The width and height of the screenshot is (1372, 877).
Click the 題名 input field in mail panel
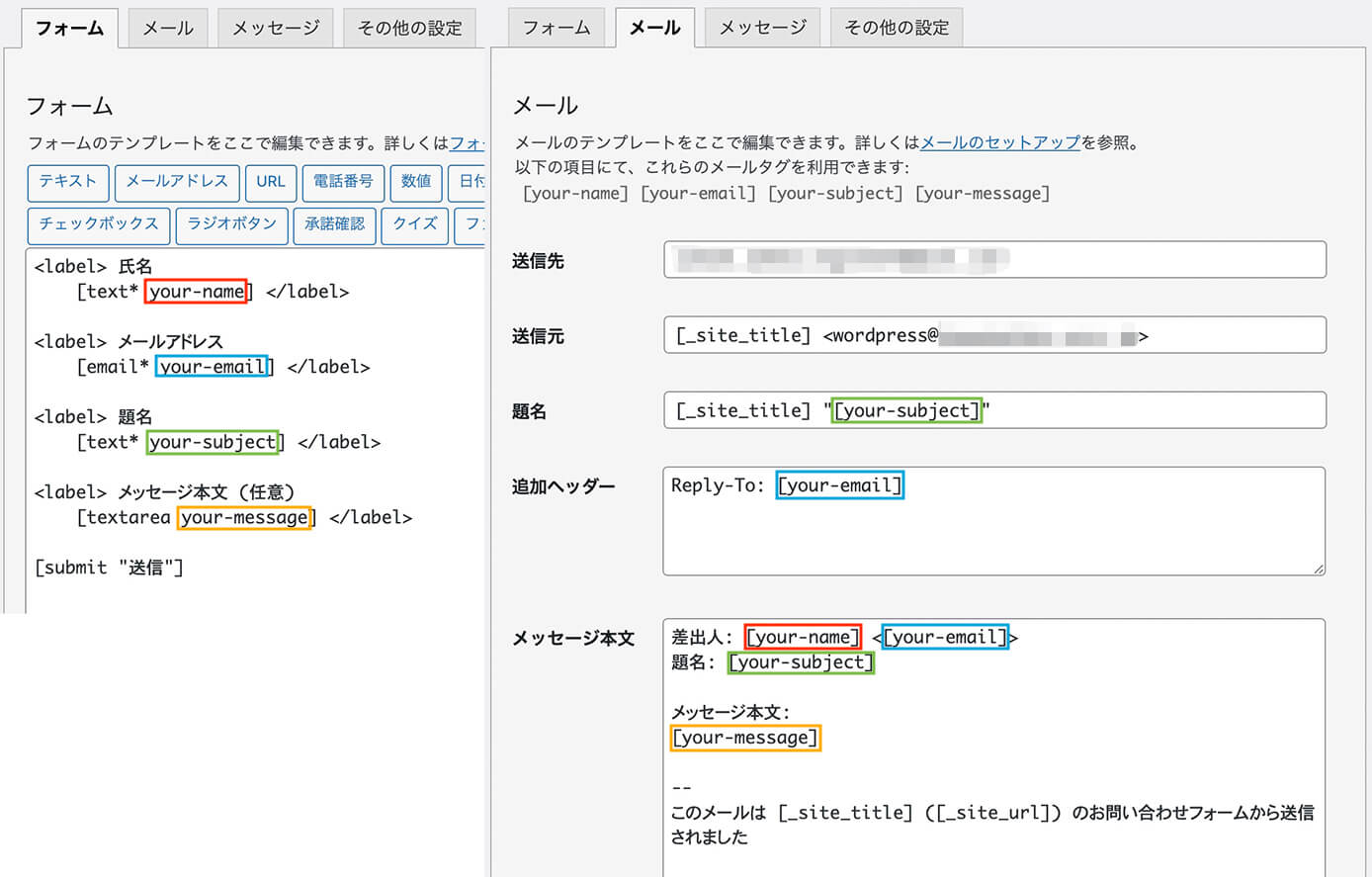tap(994, 410)
